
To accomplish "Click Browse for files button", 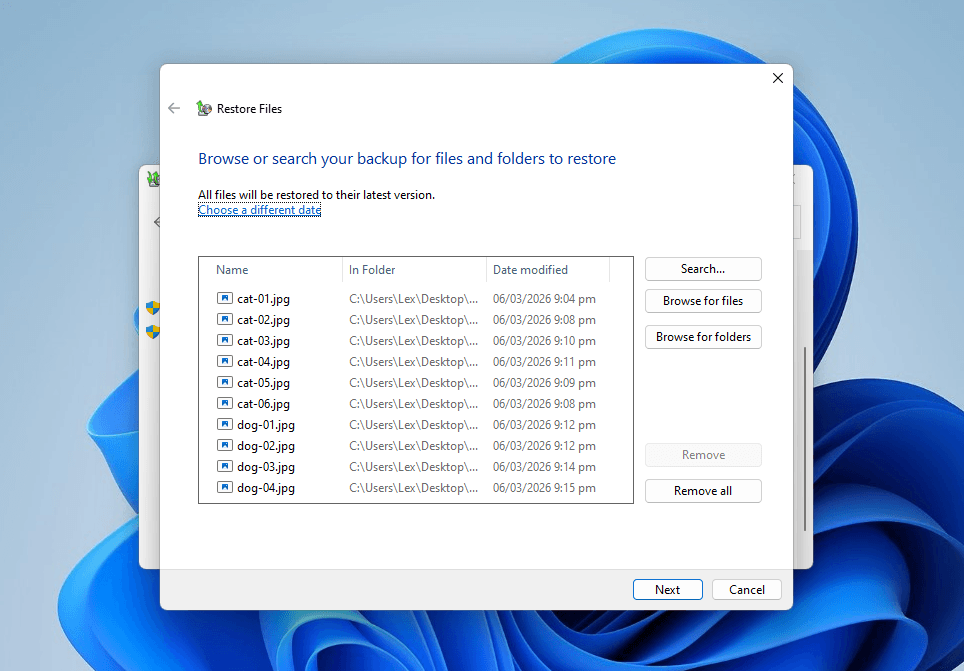I will pos(703,301).
